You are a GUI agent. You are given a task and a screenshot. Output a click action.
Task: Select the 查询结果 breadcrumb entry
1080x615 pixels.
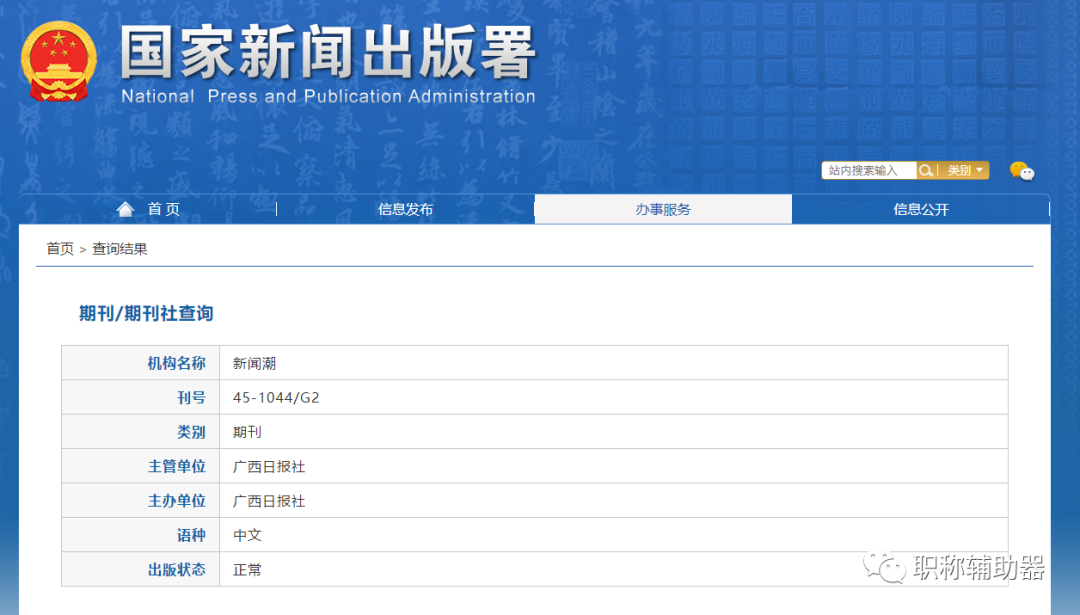point(120,248)
